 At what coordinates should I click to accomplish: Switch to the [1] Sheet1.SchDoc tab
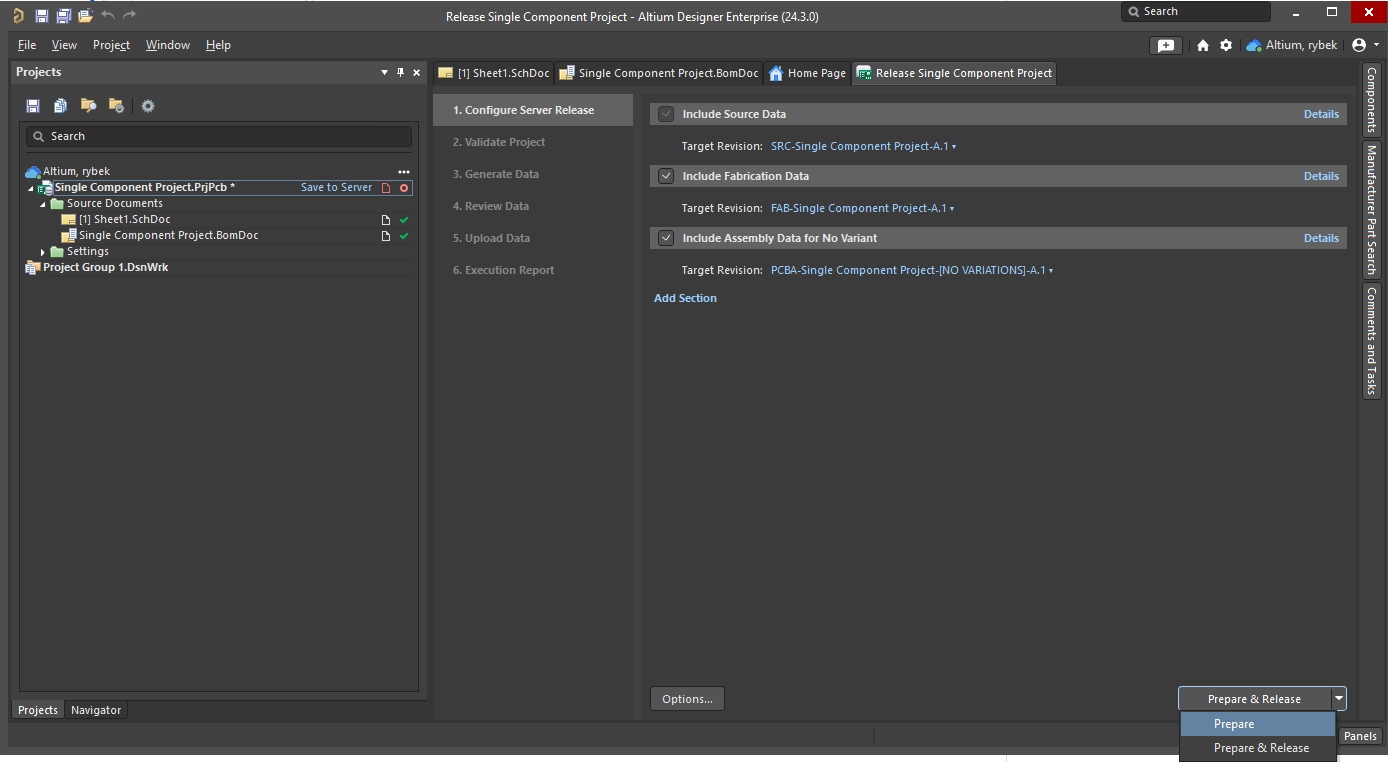[494, 73]
